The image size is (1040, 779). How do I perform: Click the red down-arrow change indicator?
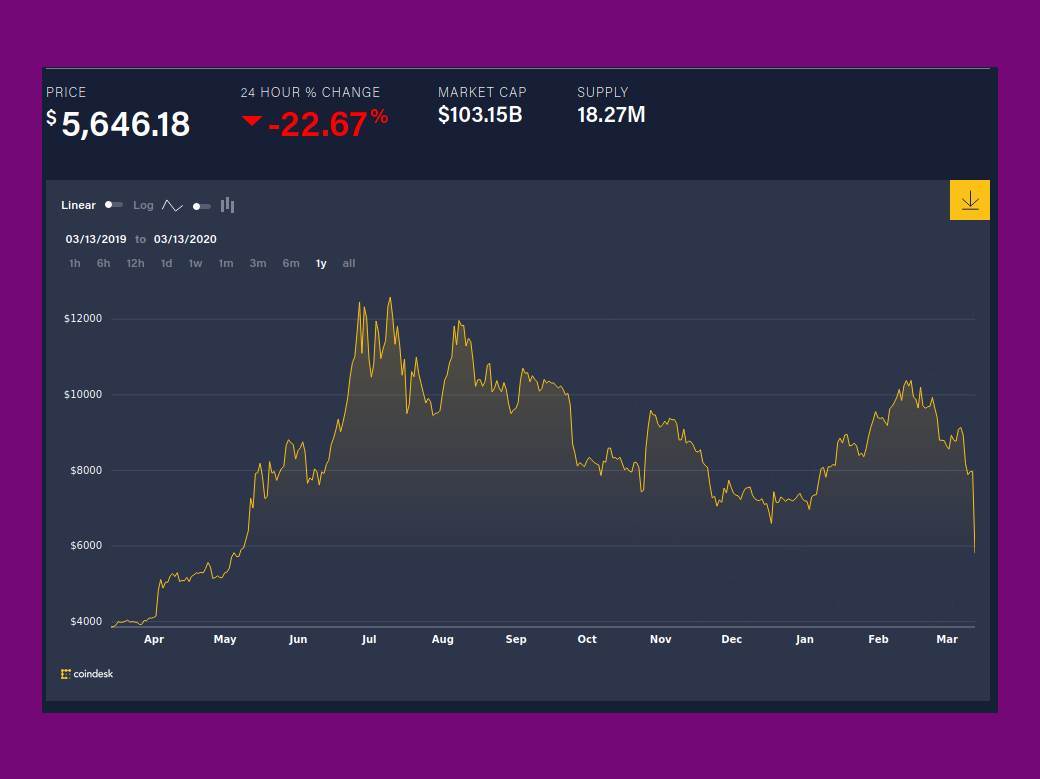point(252,122)
